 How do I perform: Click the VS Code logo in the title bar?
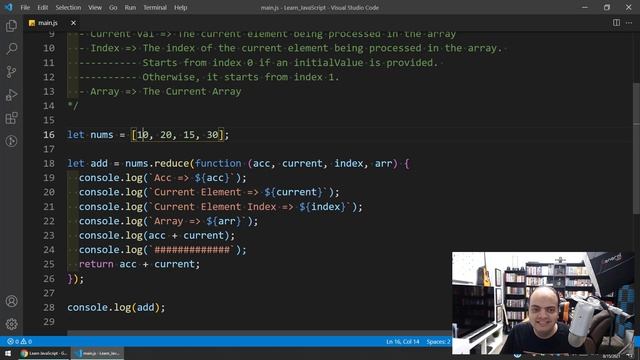[9, 7]
